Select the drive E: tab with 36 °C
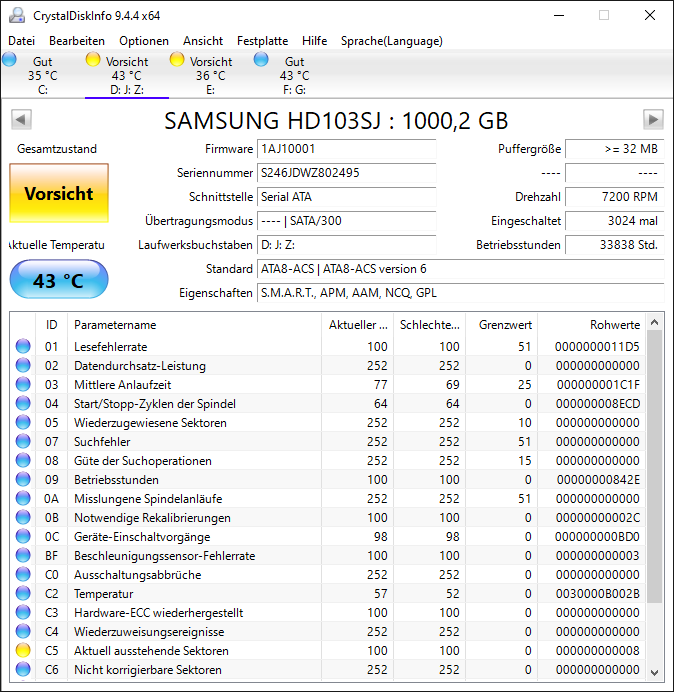Viewport: 674px width, 692px height. pos(211,75)
